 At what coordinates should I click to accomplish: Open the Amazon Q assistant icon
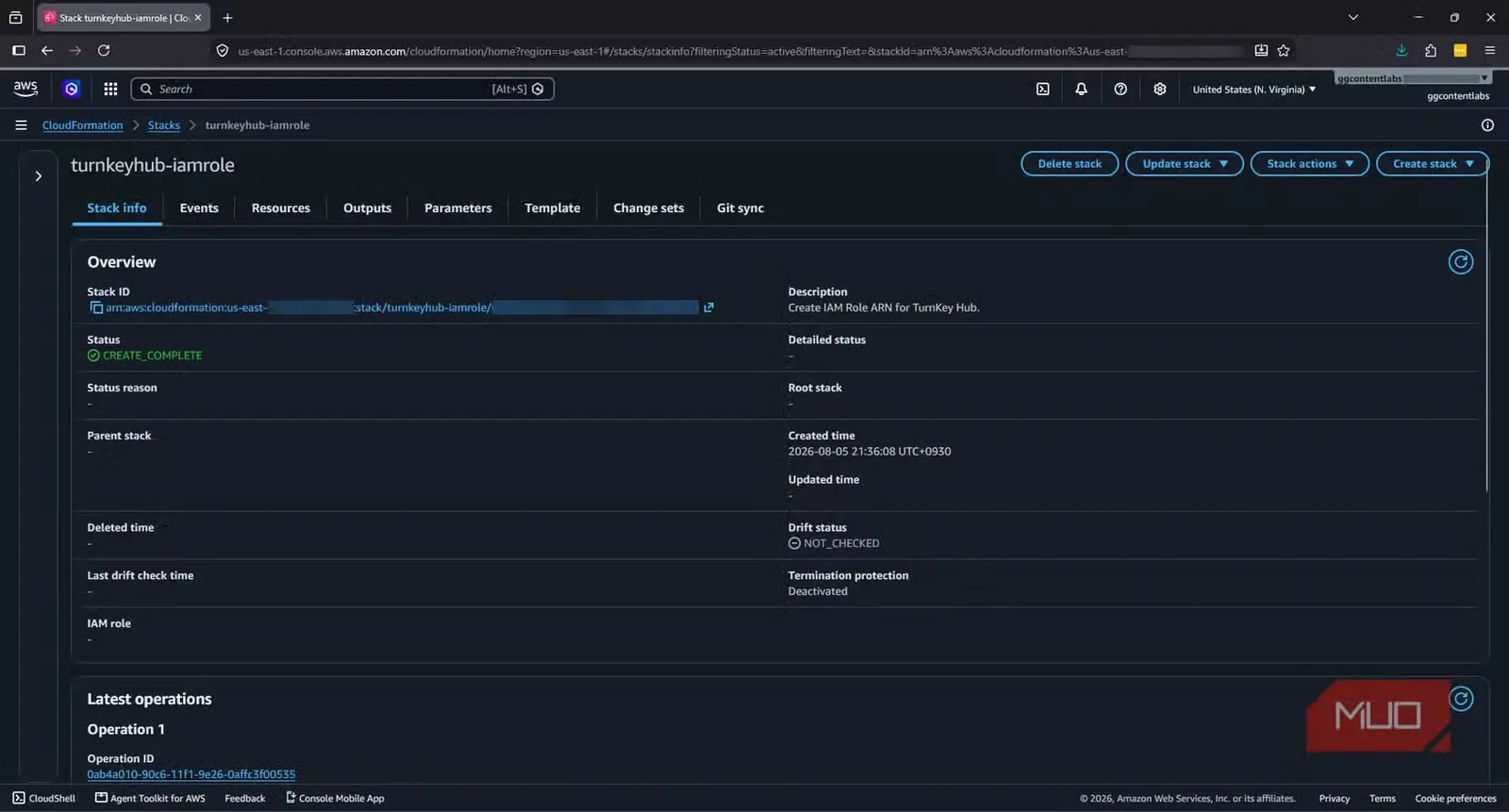(x=72, y=89)
